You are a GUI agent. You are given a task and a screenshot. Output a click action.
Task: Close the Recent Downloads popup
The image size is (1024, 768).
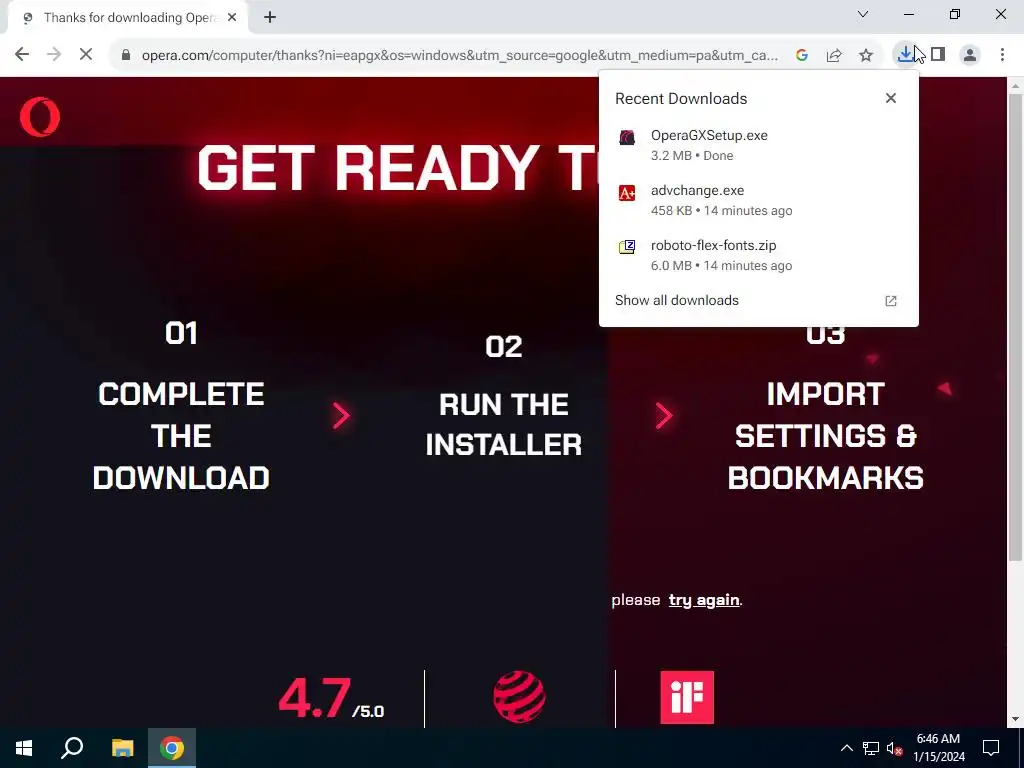pyautogui.click(x=891, y=98)
